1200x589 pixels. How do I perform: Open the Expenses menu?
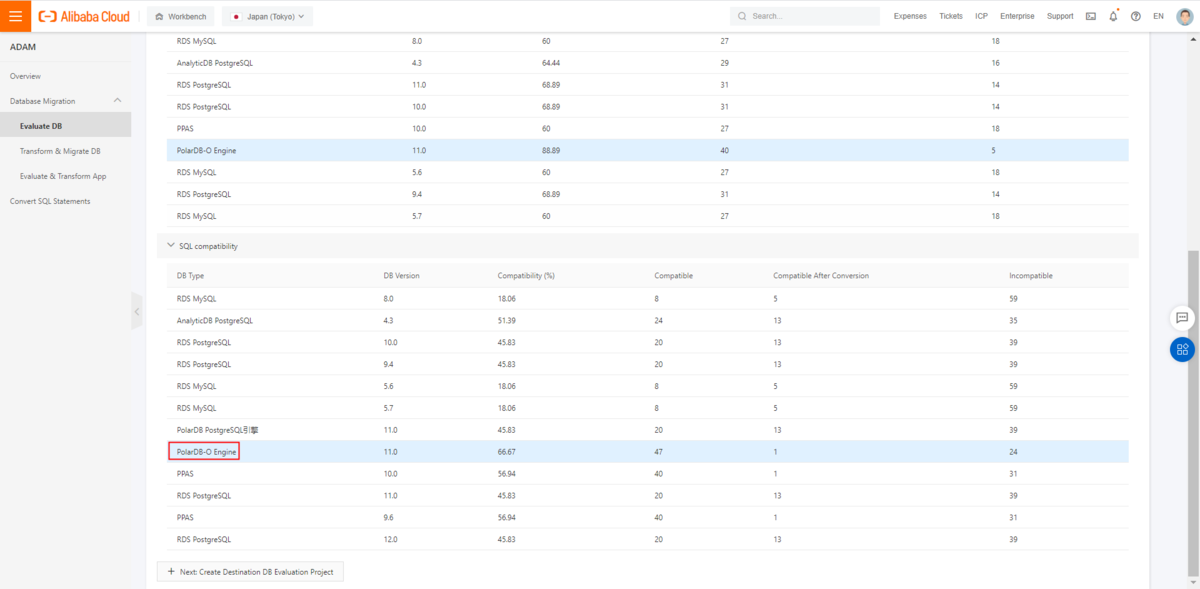(x=910, y=16)
